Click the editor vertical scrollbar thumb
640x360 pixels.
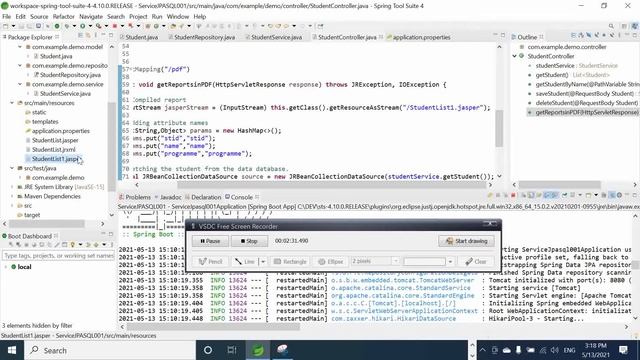499,129
